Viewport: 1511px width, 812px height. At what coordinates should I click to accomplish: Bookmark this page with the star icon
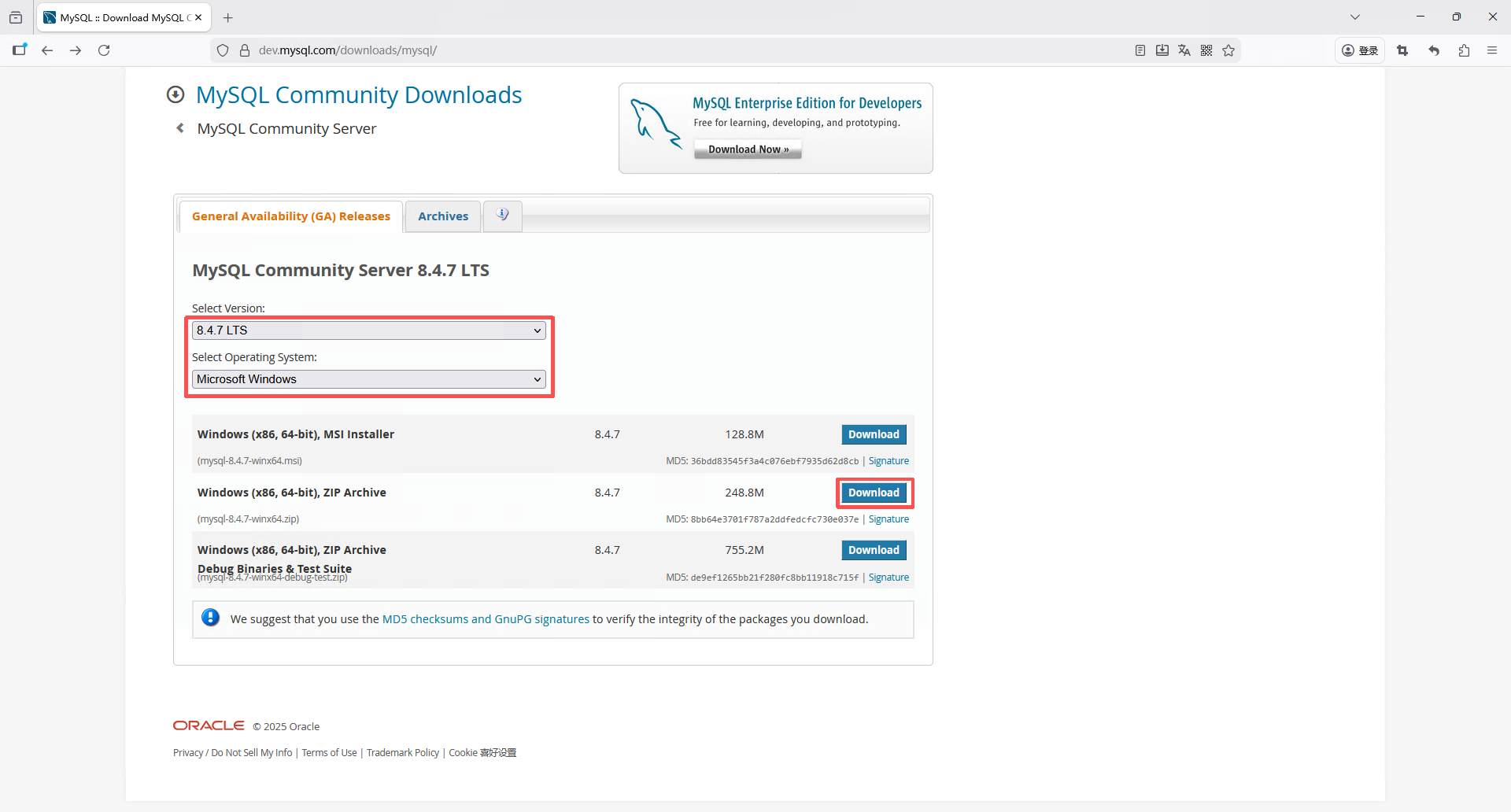(x=1228, y=50)
